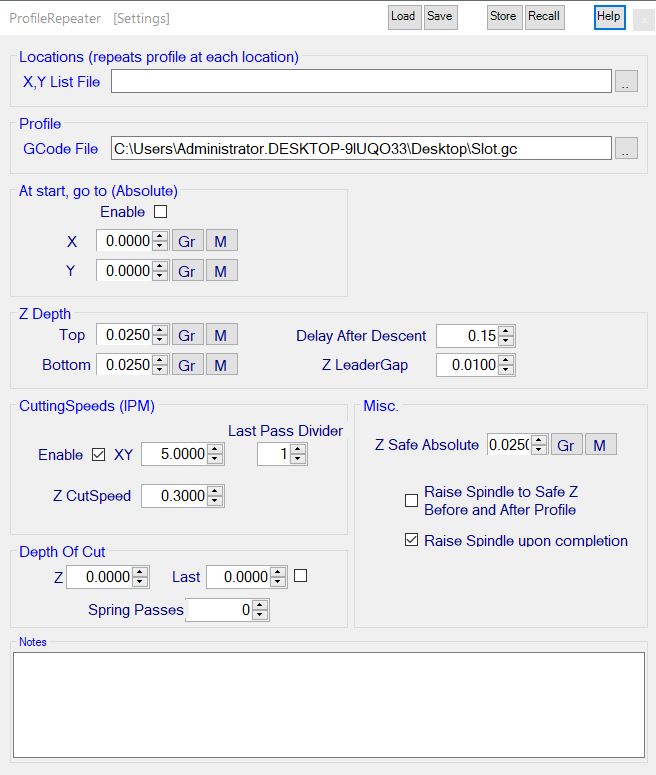Click Gr button for Z Safe Absolute
656x775 pixels.
(566, 445)
